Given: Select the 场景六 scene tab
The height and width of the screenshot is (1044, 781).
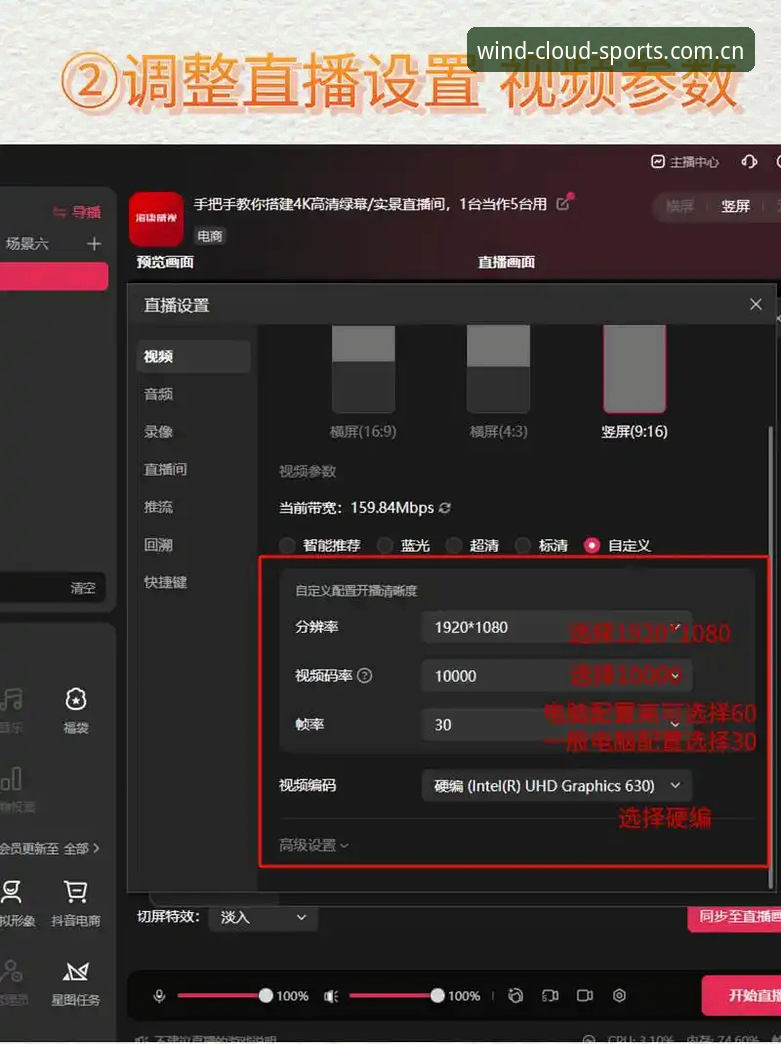Looking at the screenshot, I should tap(27, 244).
